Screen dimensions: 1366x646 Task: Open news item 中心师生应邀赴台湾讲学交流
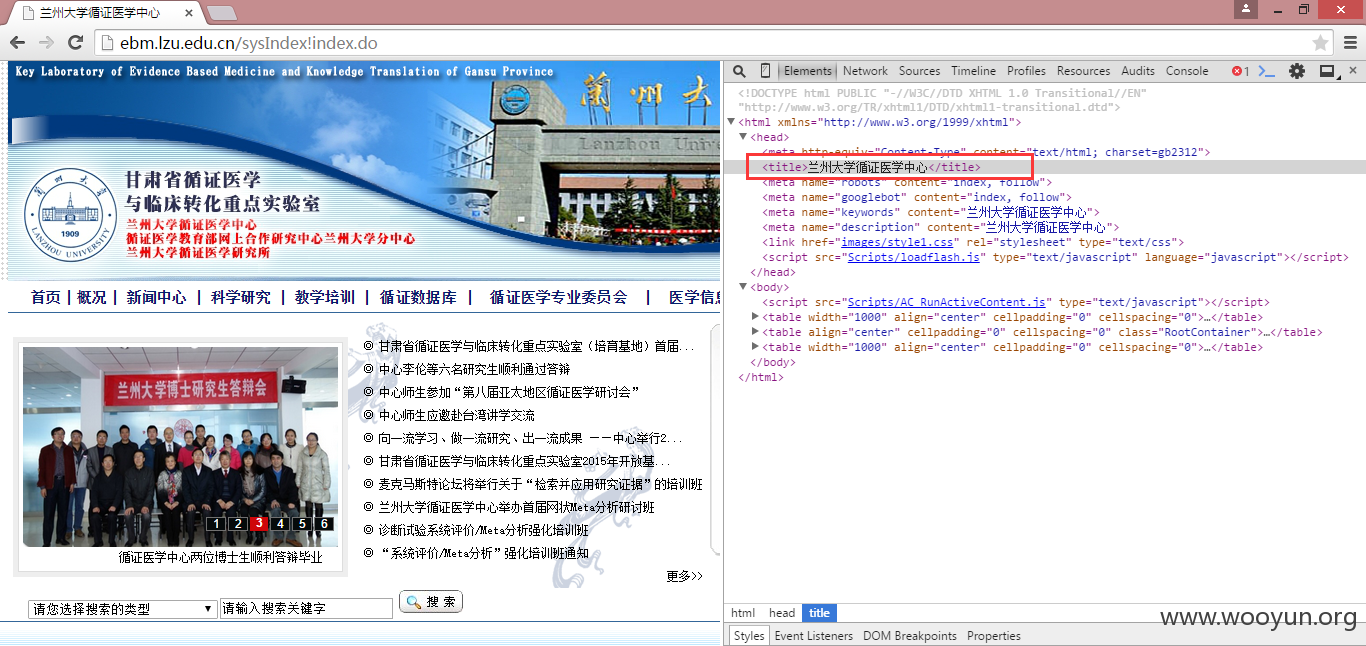pos(456,416)
